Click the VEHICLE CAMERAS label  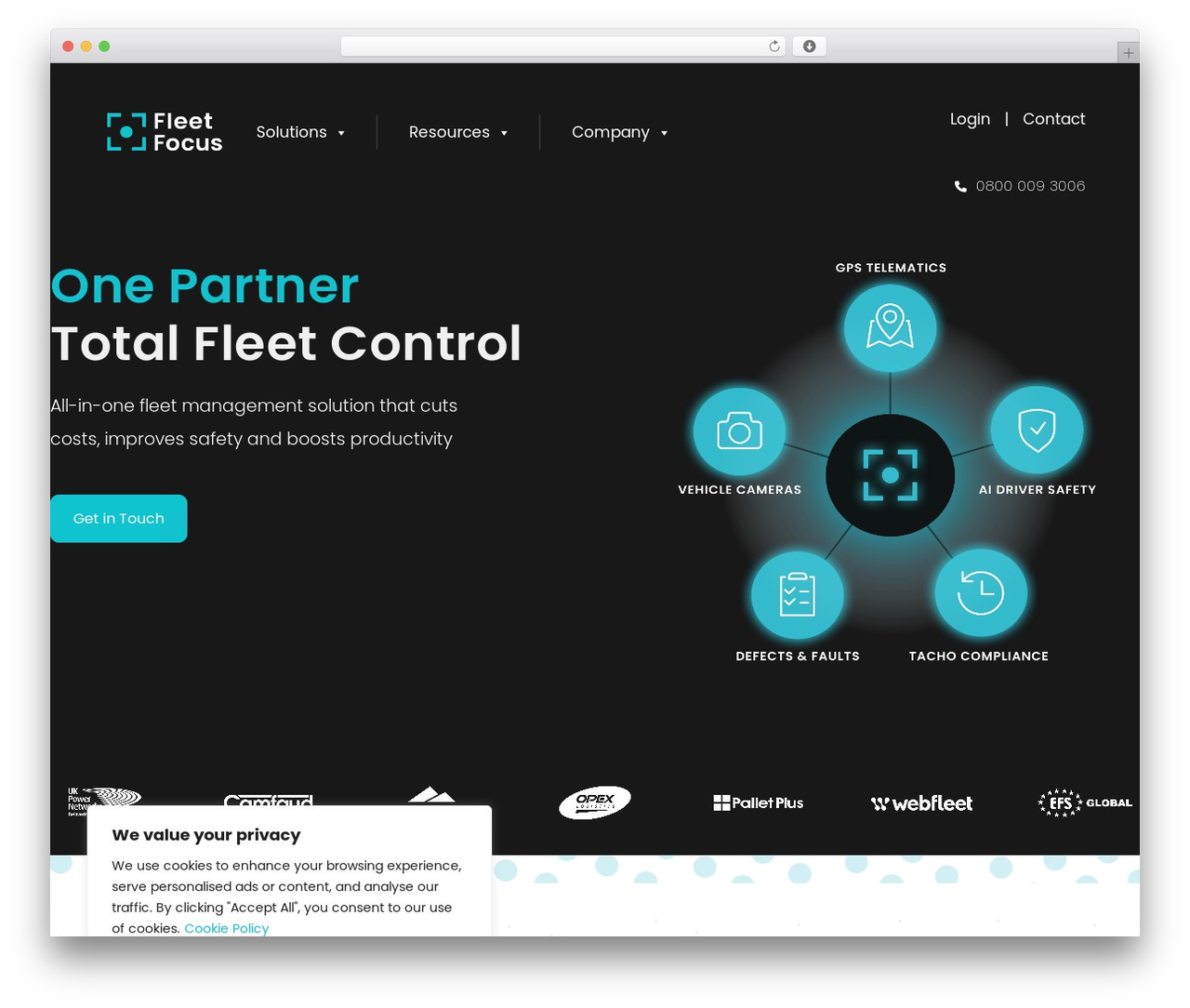740,490
